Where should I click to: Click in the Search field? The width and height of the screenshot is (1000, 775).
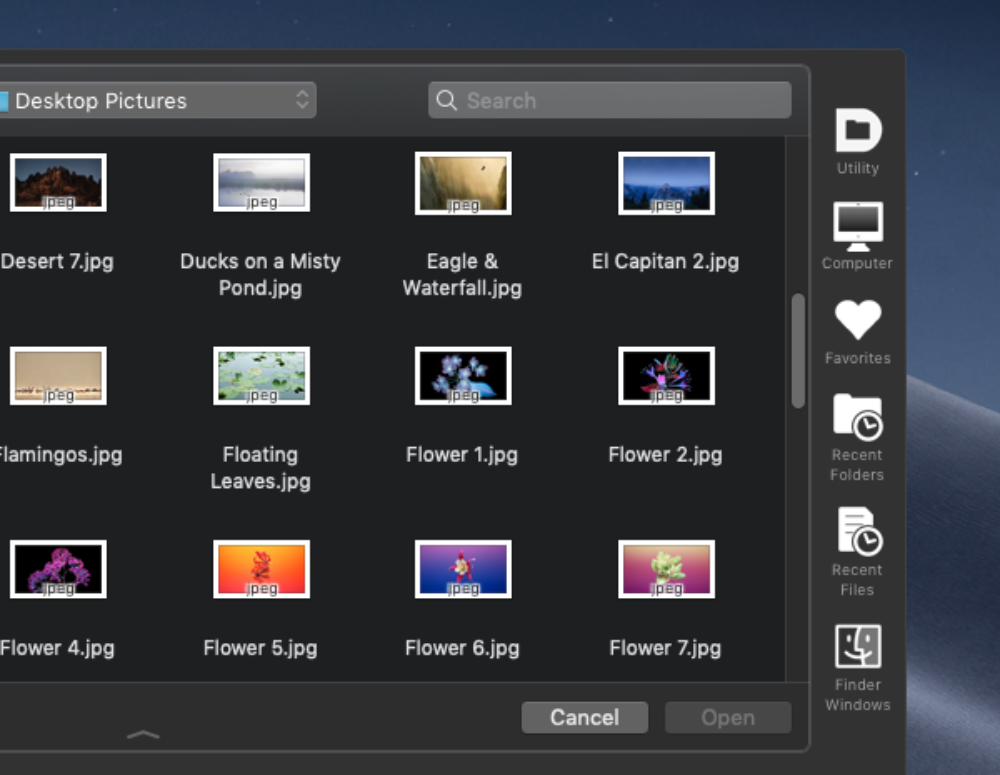coord(620,101)
